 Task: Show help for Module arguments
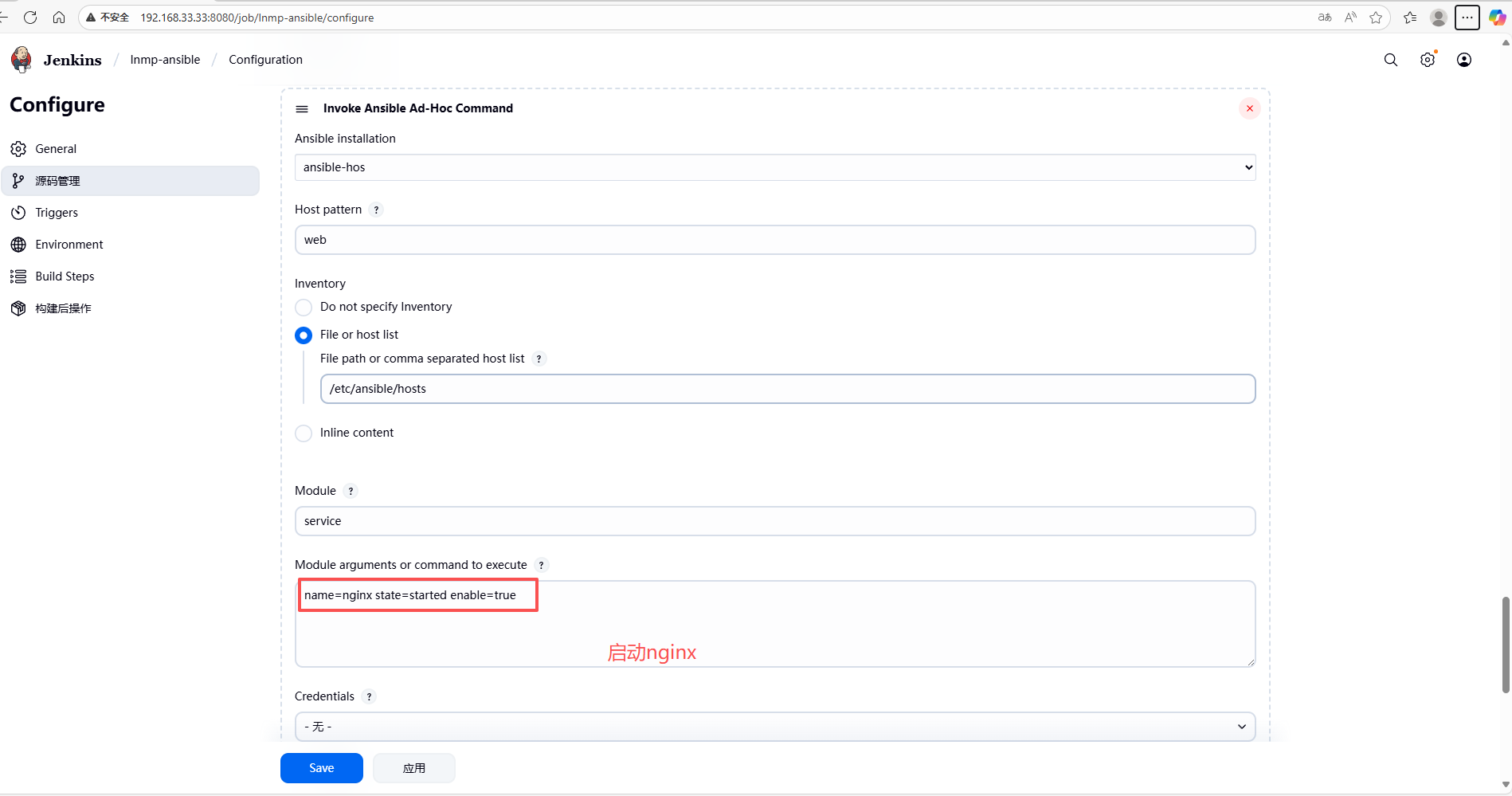click(x=542, y=566)
